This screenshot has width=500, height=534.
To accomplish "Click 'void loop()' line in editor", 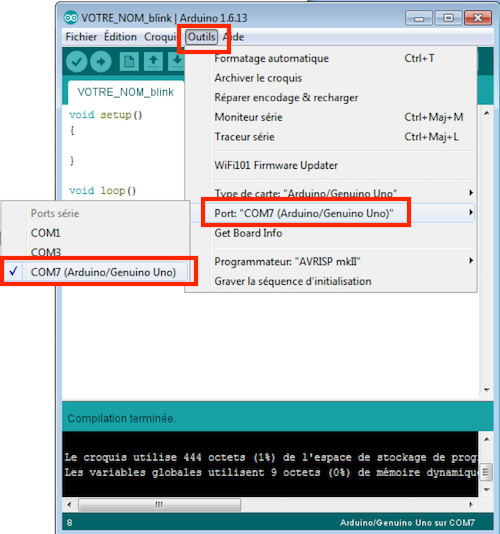I will (103, 191).
